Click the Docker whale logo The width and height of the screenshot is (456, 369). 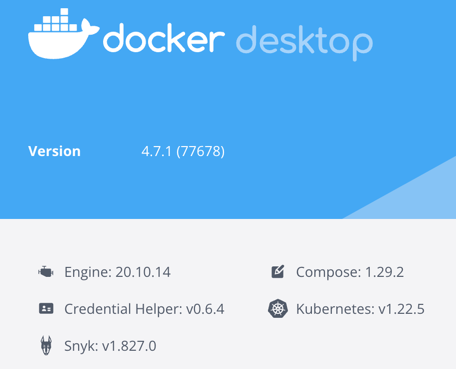[63, 34]
